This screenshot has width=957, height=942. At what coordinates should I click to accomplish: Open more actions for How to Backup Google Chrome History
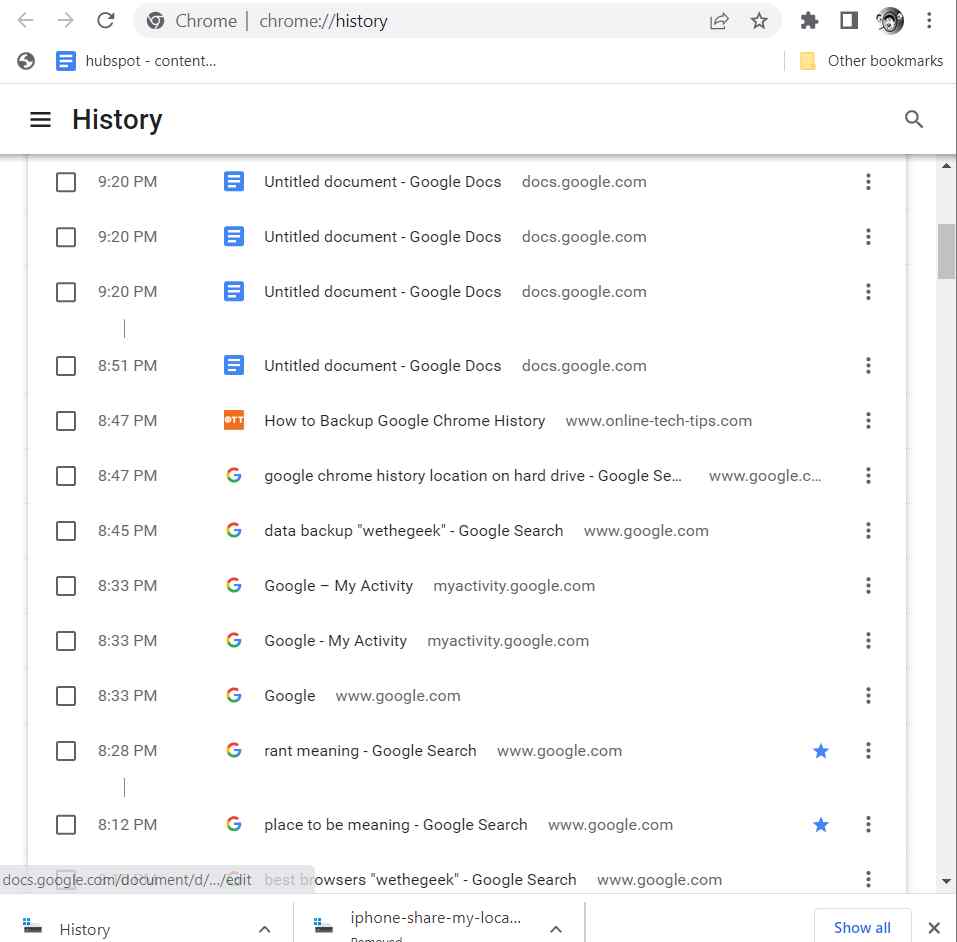(868, 421)
